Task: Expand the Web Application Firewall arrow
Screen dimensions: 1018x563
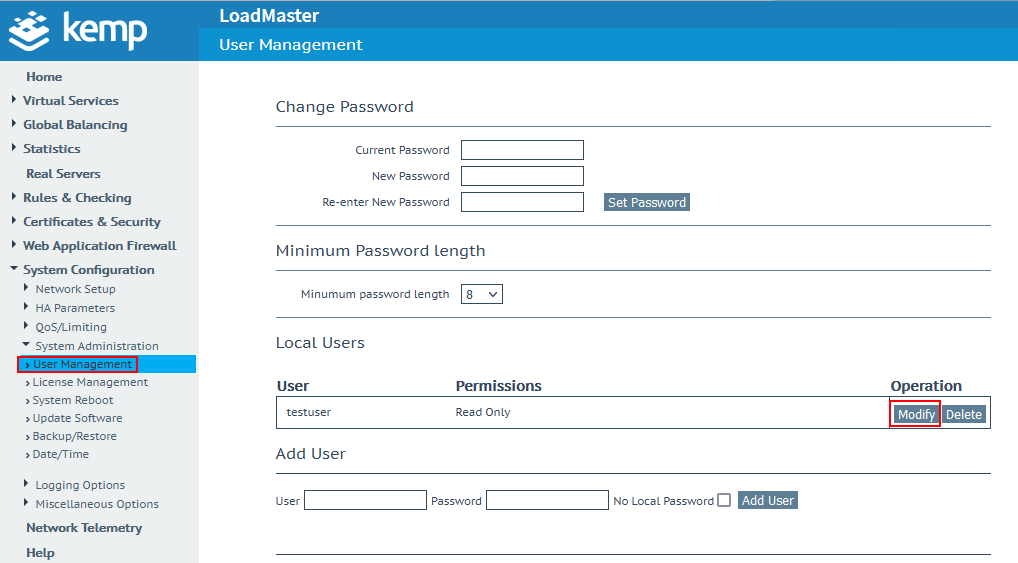Action: click(x=14, y=245)
